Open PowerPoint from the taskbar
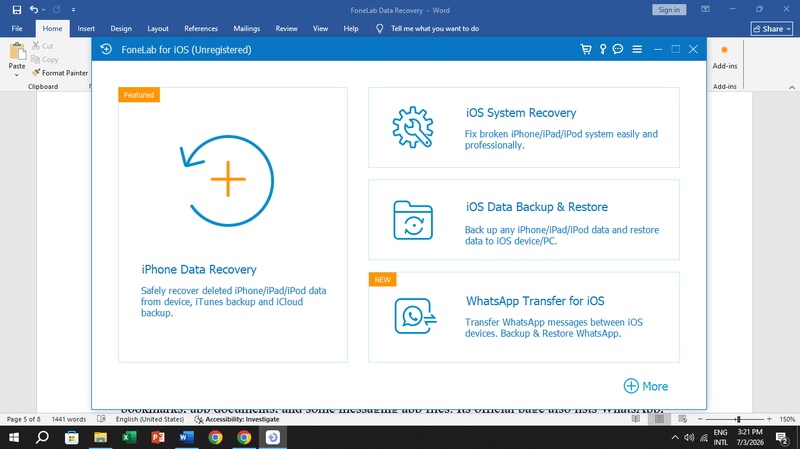Image resolution: width=800 pixels, height=449 pixels. coord(158,437)
